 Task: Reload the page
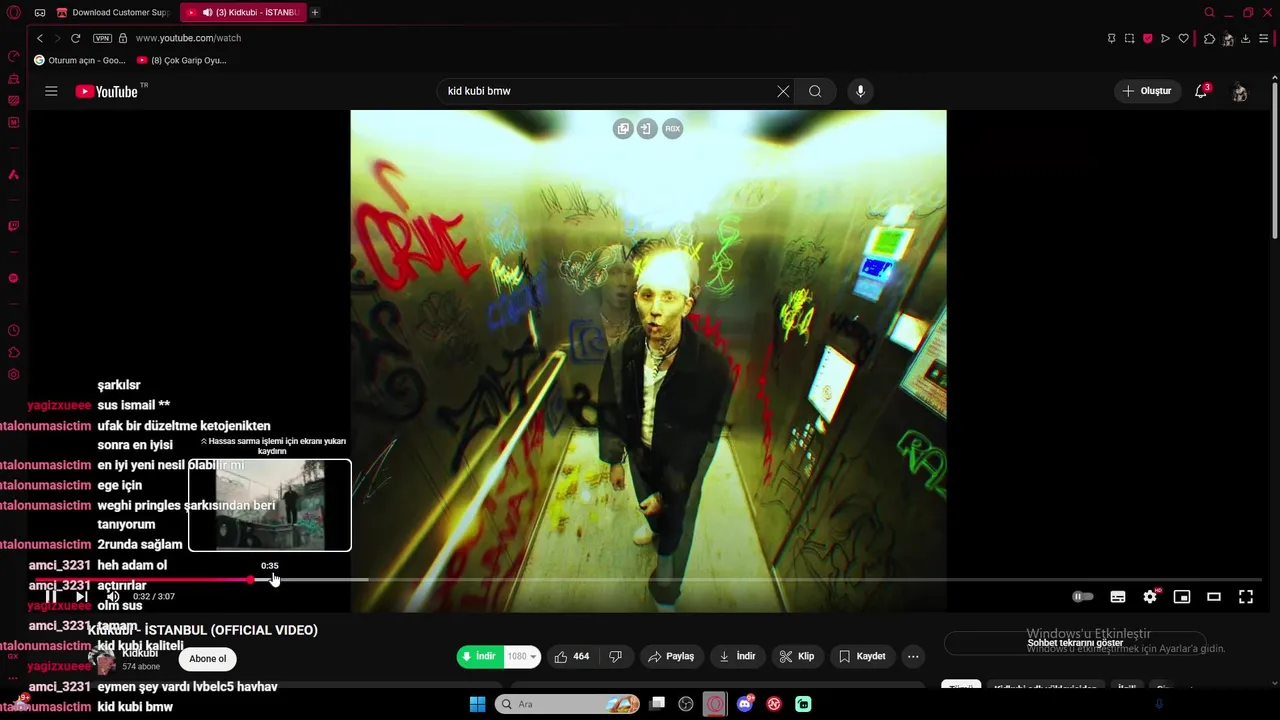click(75, 38)
